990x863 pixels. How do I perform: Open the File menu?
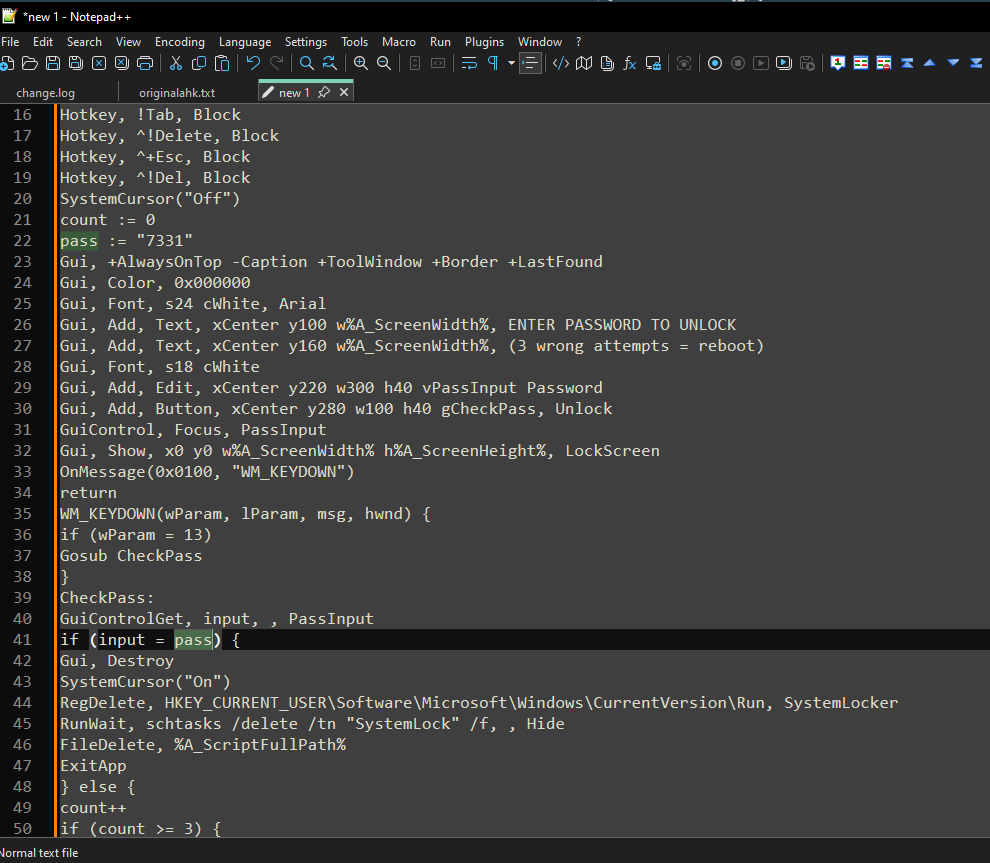10,42
